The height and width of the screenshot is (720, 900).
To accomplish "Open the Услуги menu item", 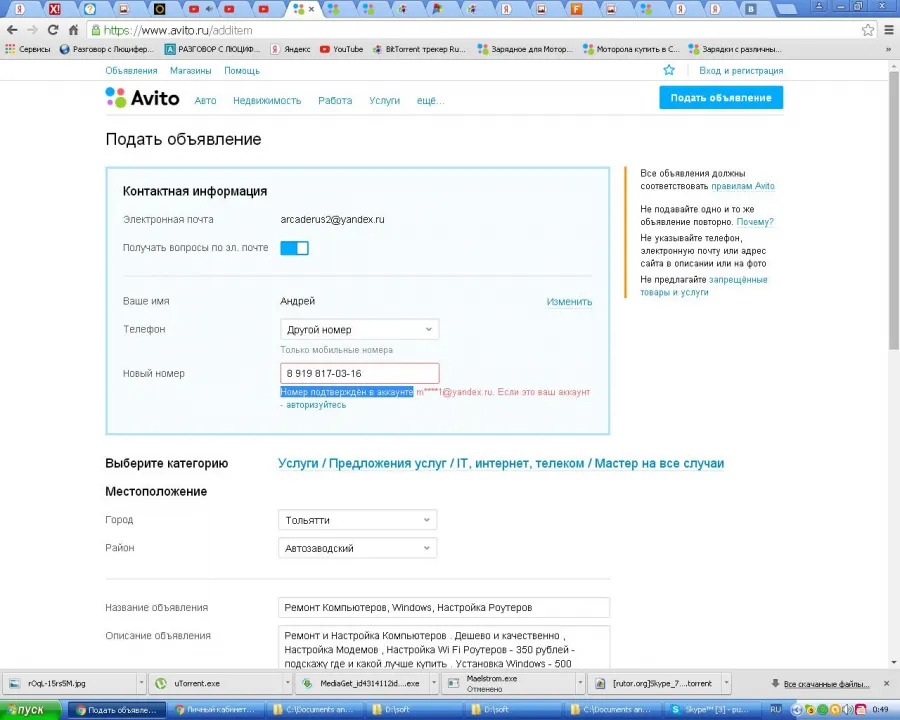I will click(x=385, y=100).
